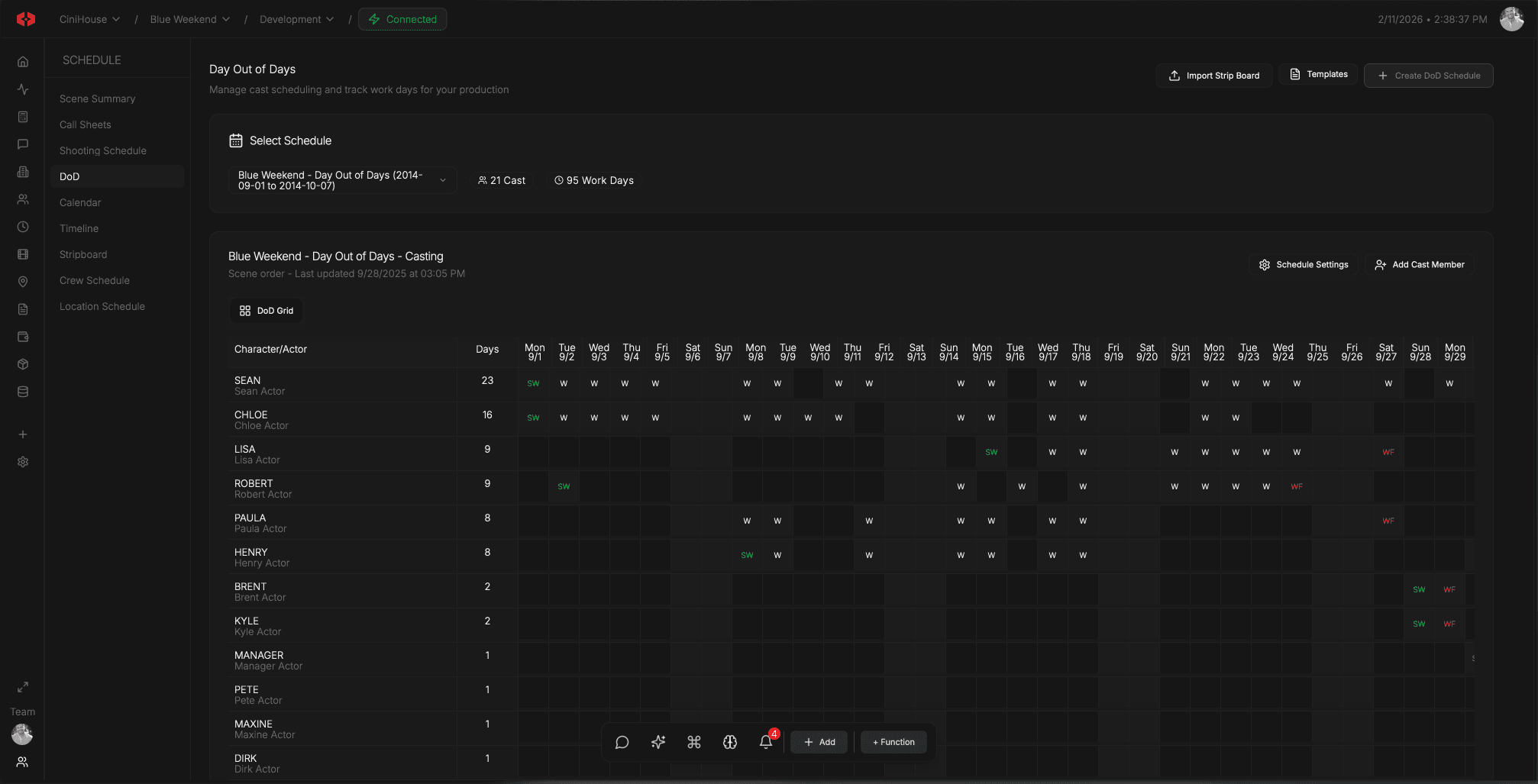Open notifications bell with 4 badge
The image size is (1538, 784).
[766, 741]
